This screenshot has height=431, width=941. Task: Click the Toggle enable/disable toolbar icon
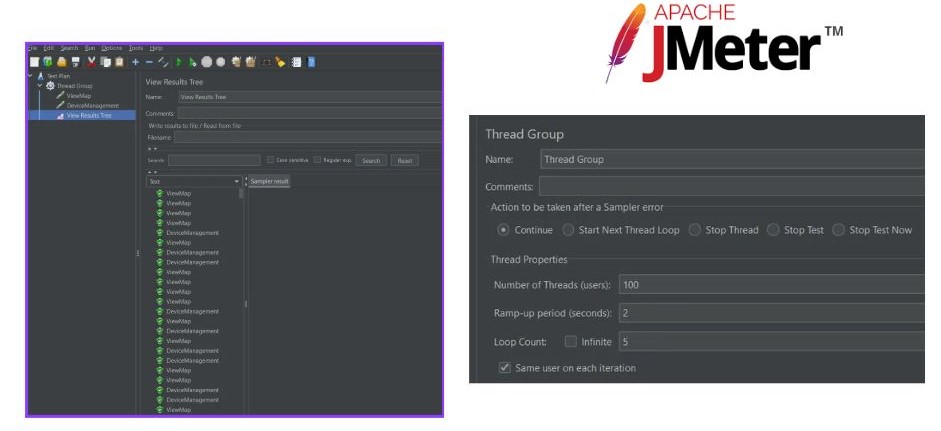pyautogui.click(x=163, y=62)
